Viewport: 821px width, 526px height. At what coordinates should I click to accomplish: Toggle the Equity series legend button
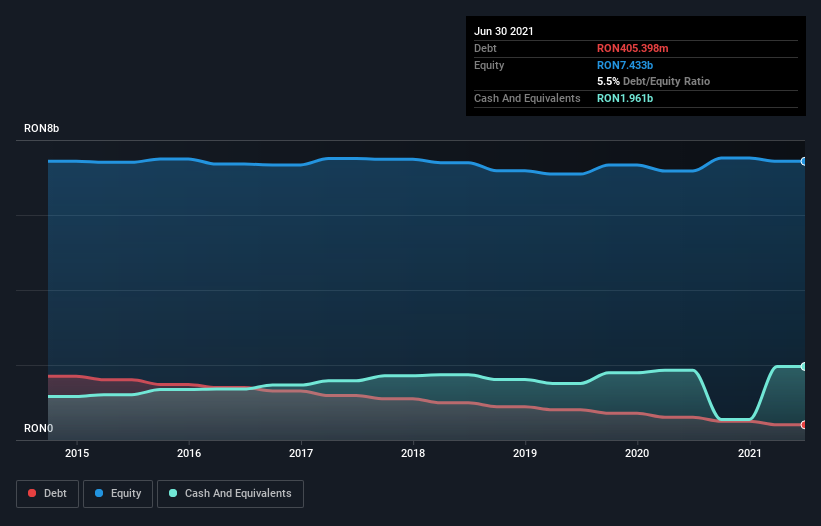coord(118,494)
